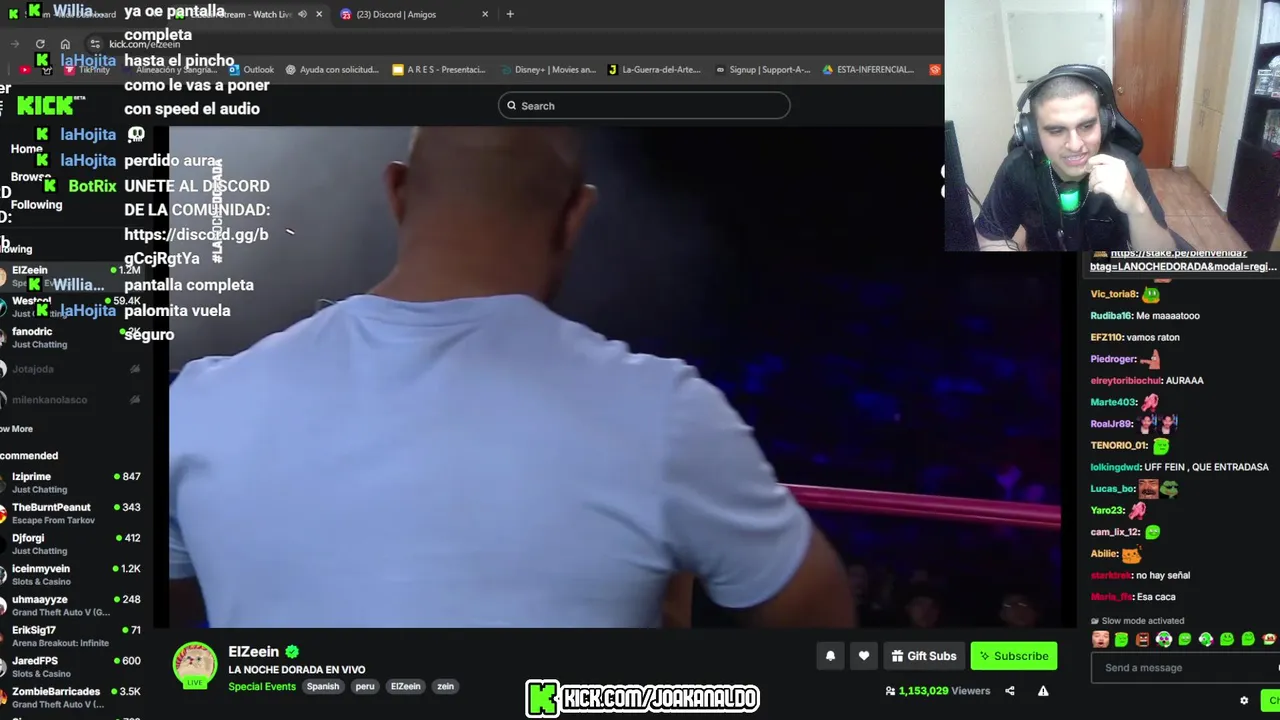Open Iziprime recommended channel
The height and width of the screenshot is (720, 1280).
[x=70, y=483]
